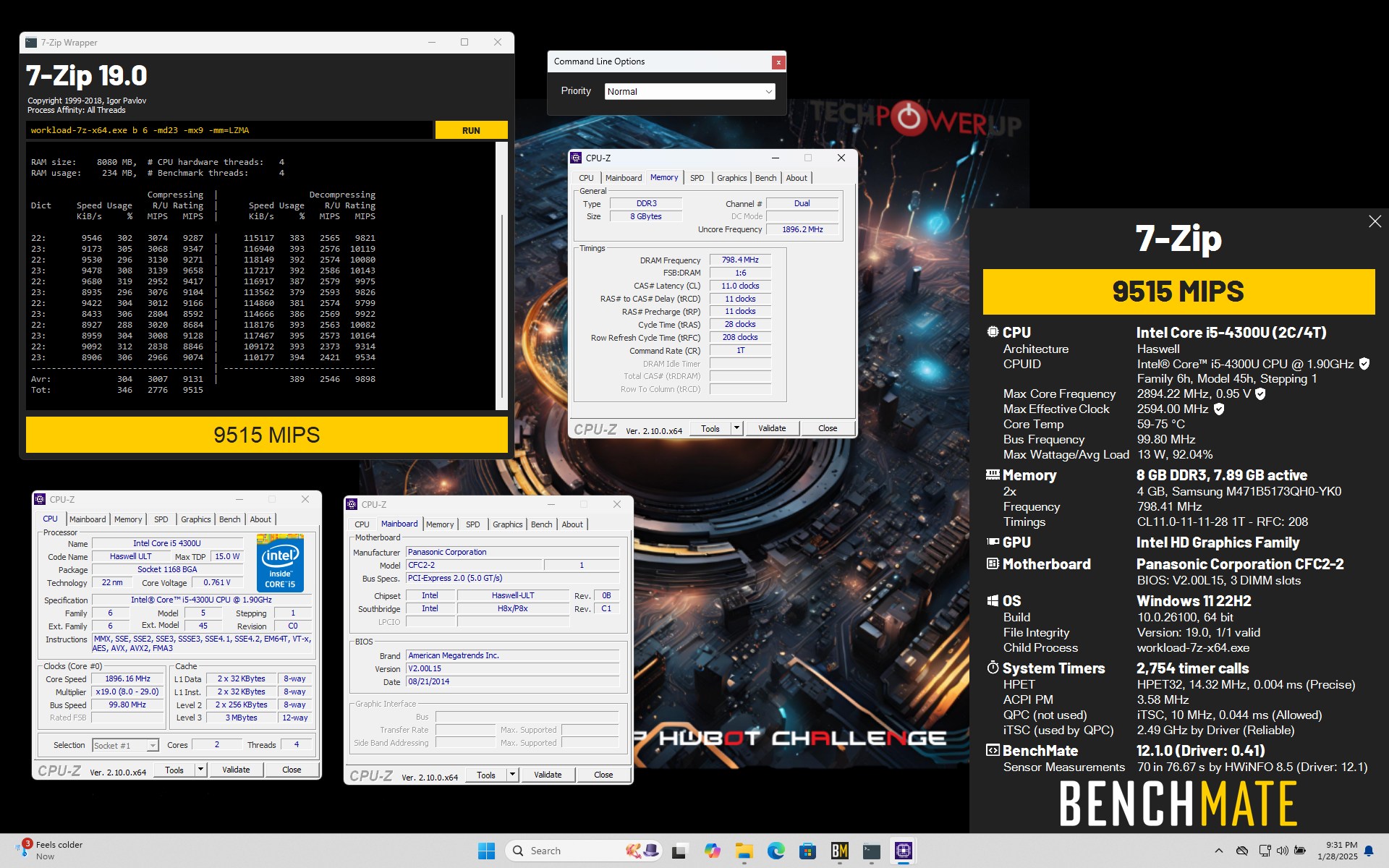Launch Copilot from the taskbar
The width and height of the screenshot is (1389, 868).
(712, 851)
